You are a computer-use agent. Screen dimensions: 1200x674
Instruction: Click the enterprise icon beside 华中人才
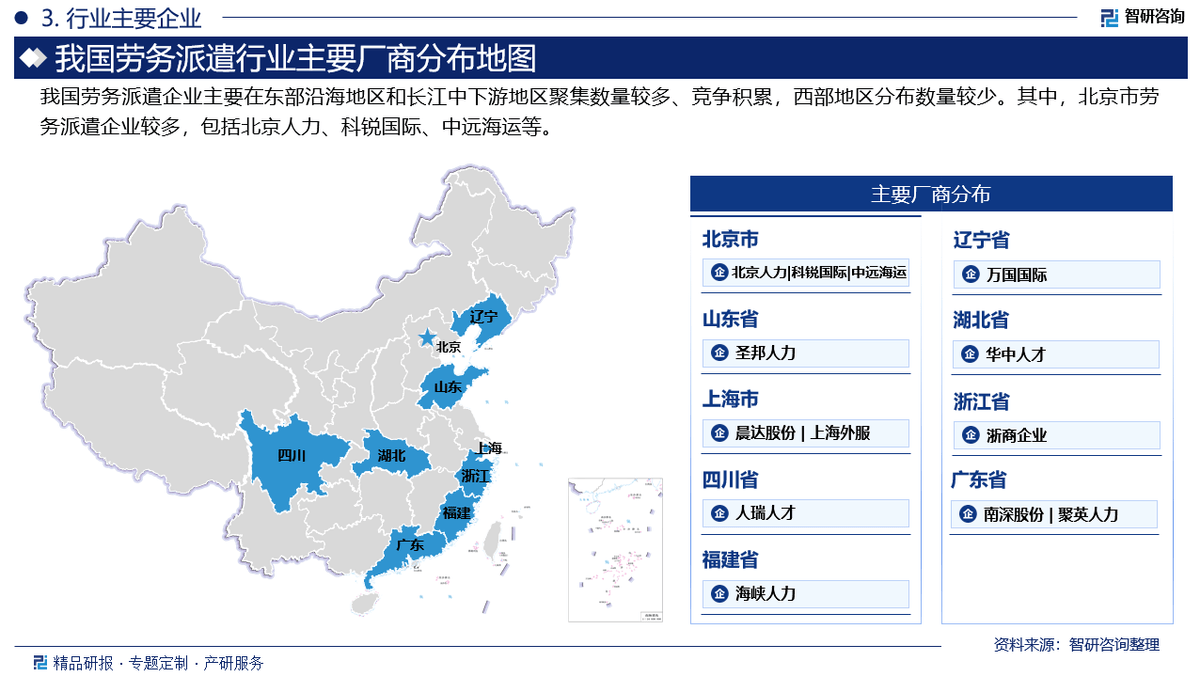(x=969, y=354)
